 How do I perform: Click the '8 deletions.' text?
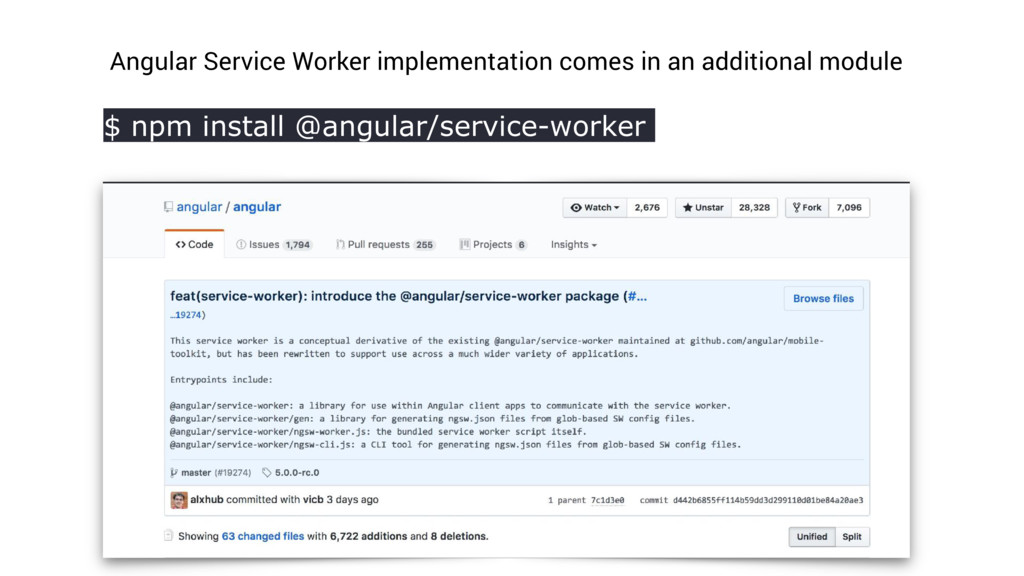(x=459, y=536)
